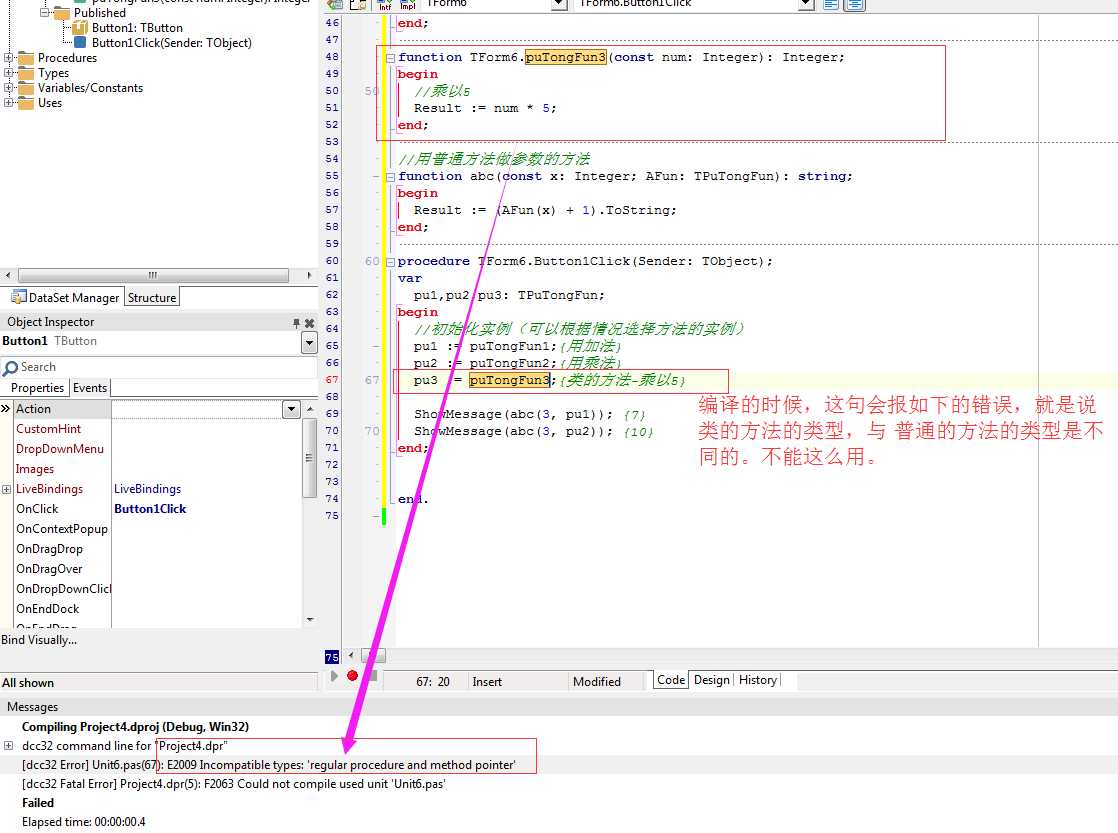Click the Button1: TButton field icon
Viewport: 1118px width, 833px height.
click(81, 28)
